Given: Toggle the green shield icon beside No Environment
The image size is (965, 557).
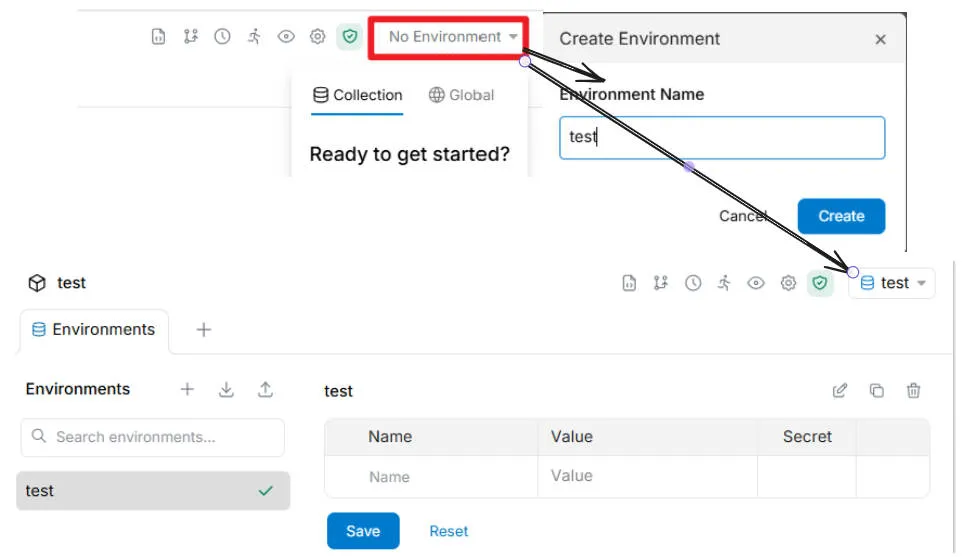Looking at the screenshot, I should click(x=349, y=37).
